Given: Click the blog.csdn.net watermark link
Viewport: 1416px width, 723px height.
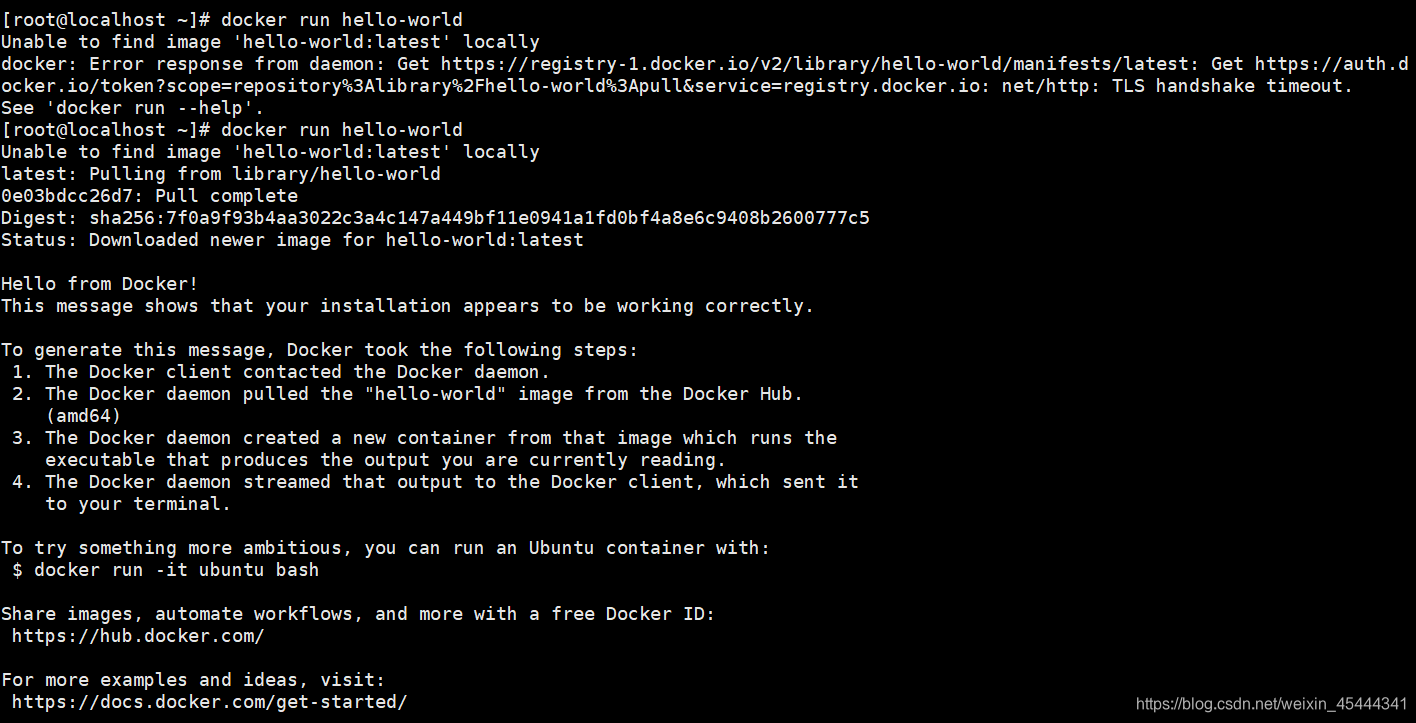Looking at the screenshot, I should [1272, 704].
